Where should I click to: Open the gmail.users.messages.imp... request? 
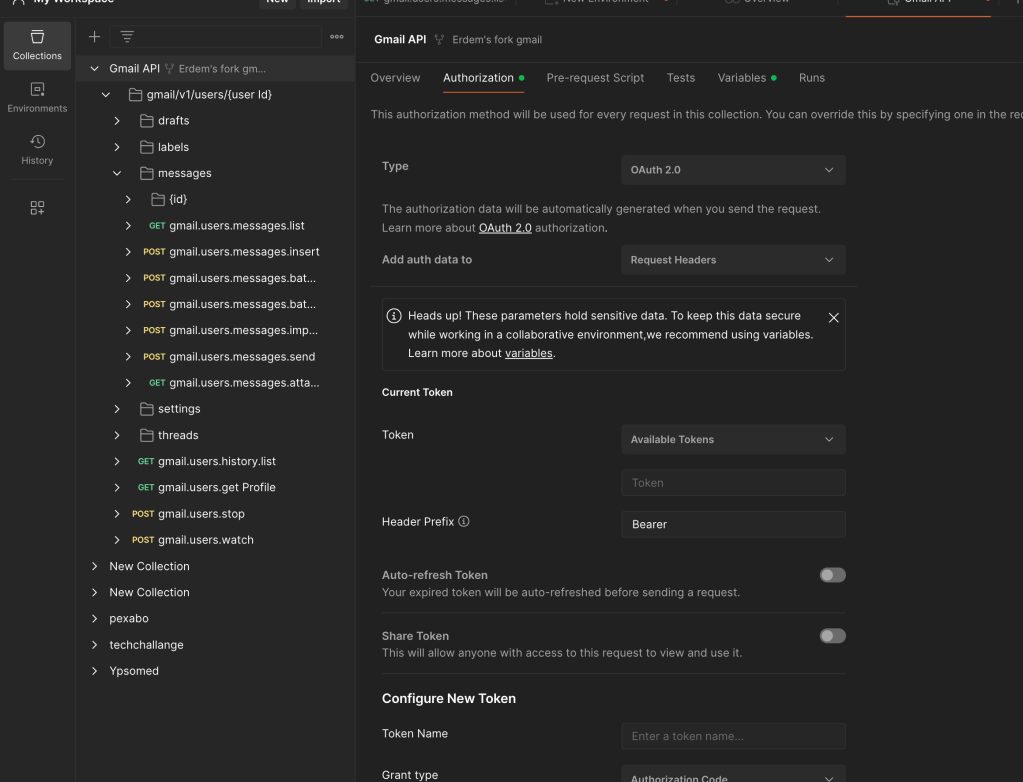click(243, 330)
